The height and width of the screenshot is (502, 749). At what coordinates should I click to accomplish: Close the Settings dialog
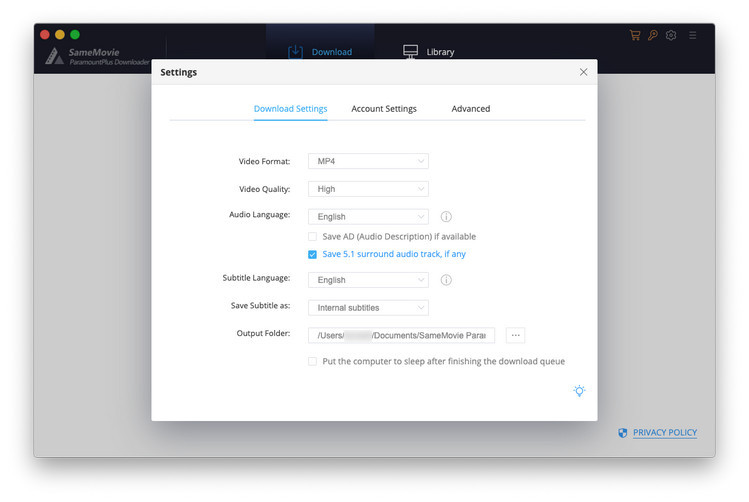584,72
